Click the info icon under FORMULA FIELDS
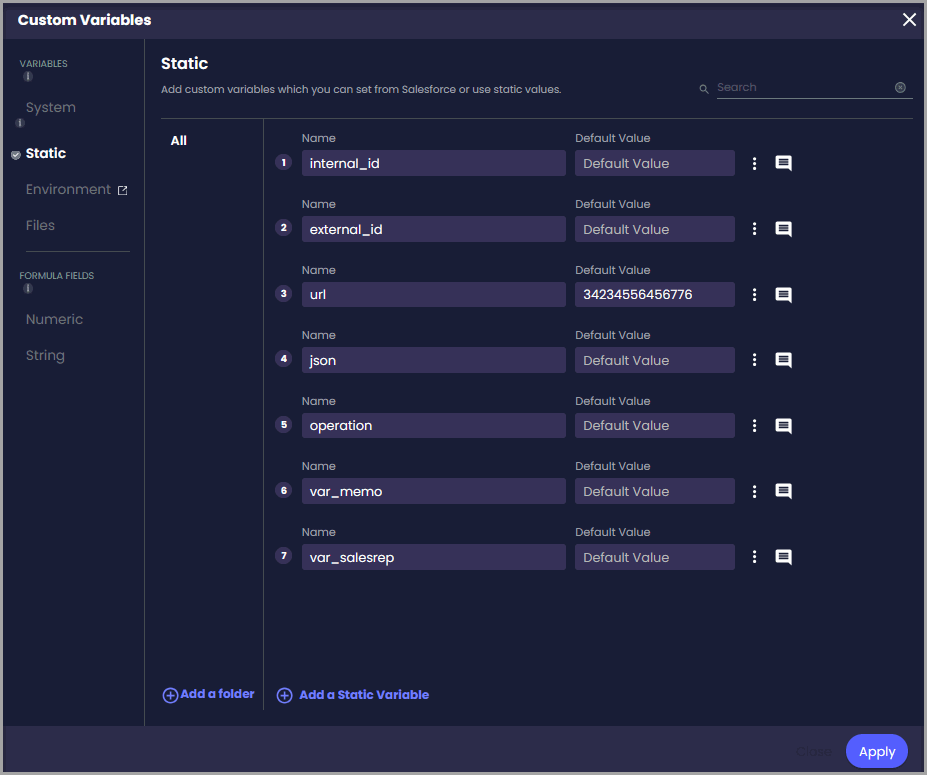 pos(28,288)
